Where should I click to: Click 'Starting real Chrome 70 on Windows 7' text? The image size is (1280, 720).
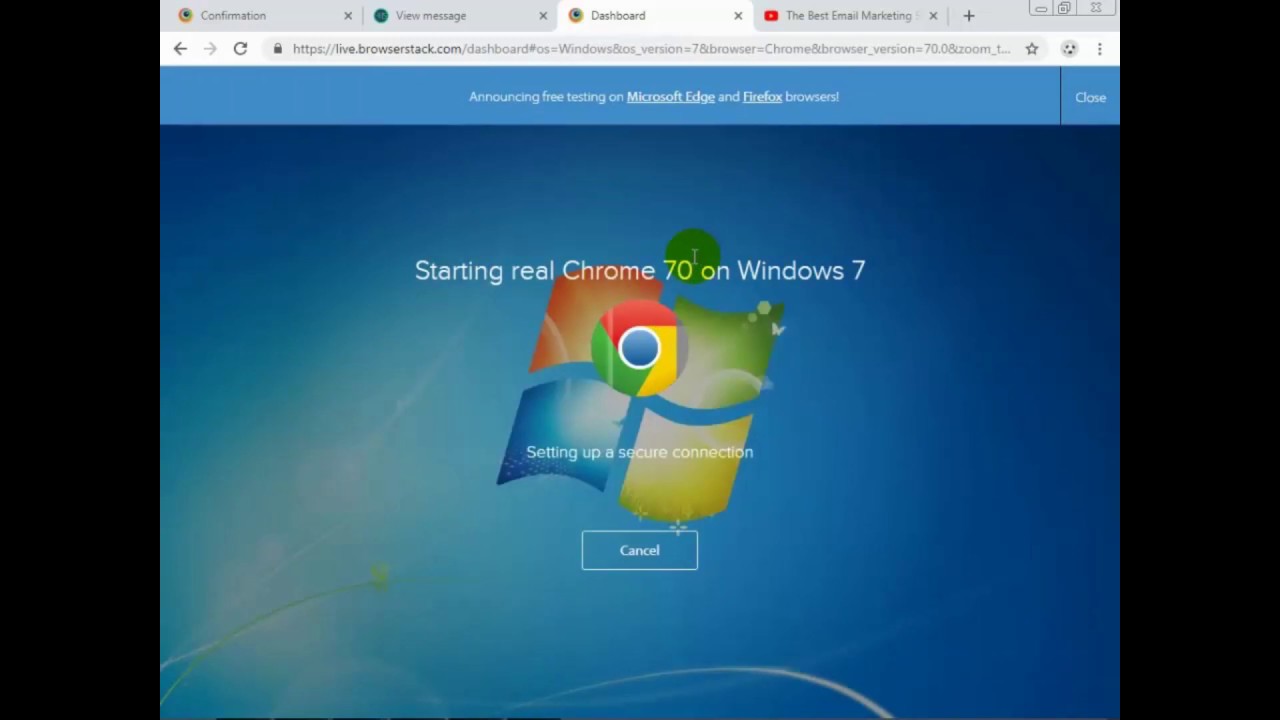(640, 270)
